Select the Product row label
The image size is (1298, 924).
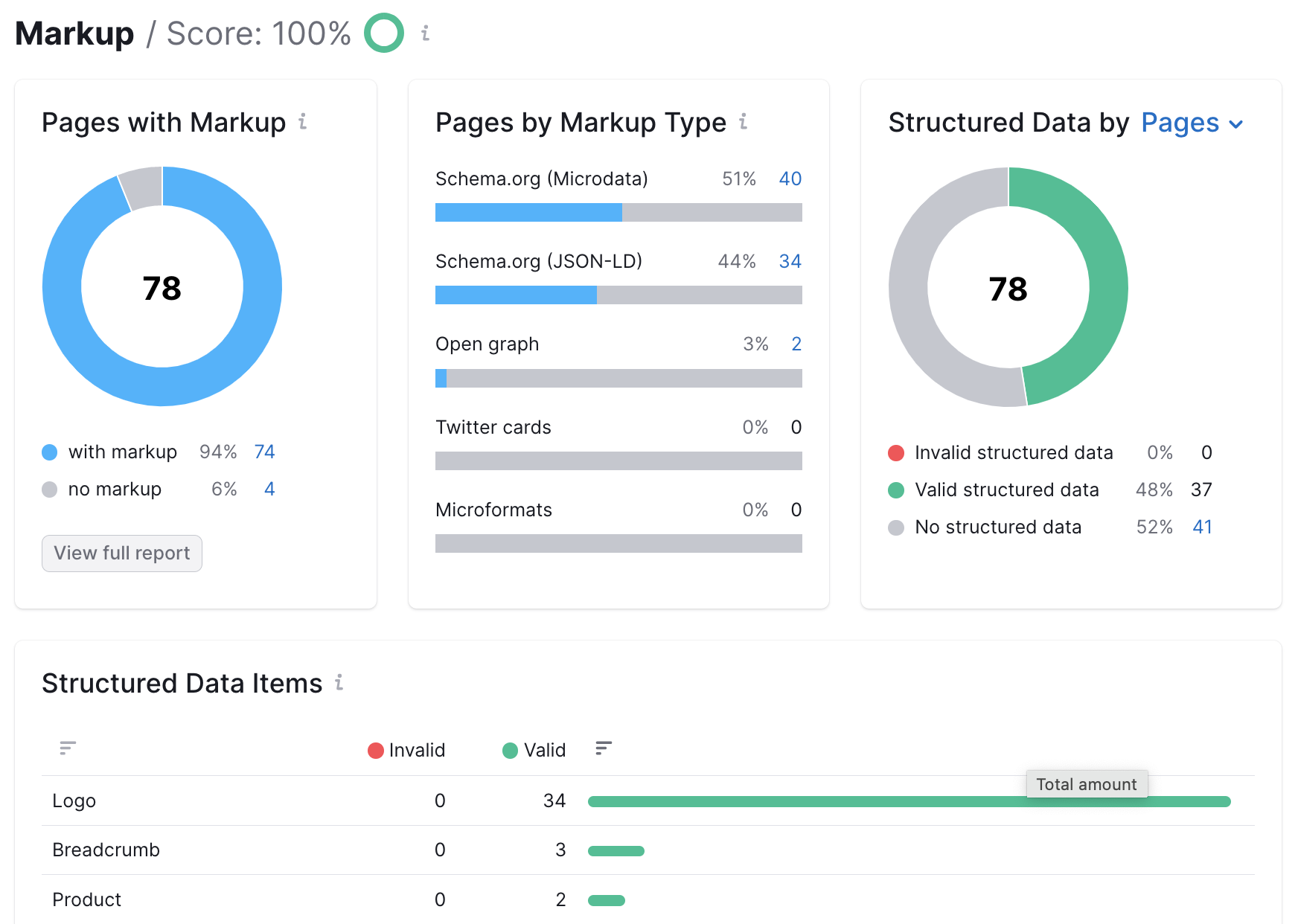(x=86, y=899)
